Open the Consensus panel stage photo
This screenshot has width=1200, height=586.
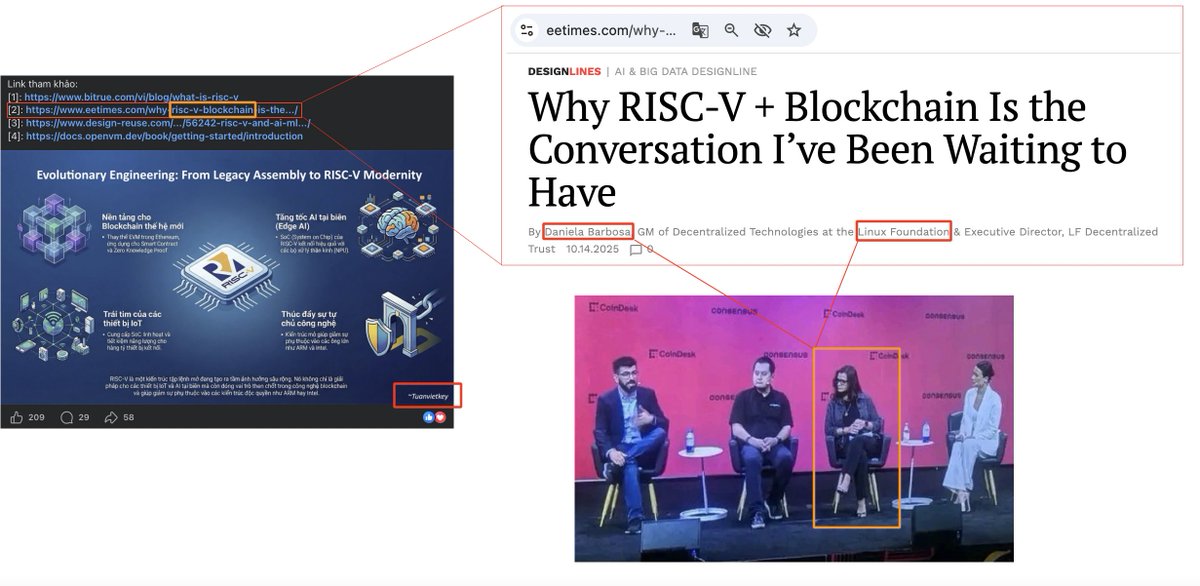793,428
